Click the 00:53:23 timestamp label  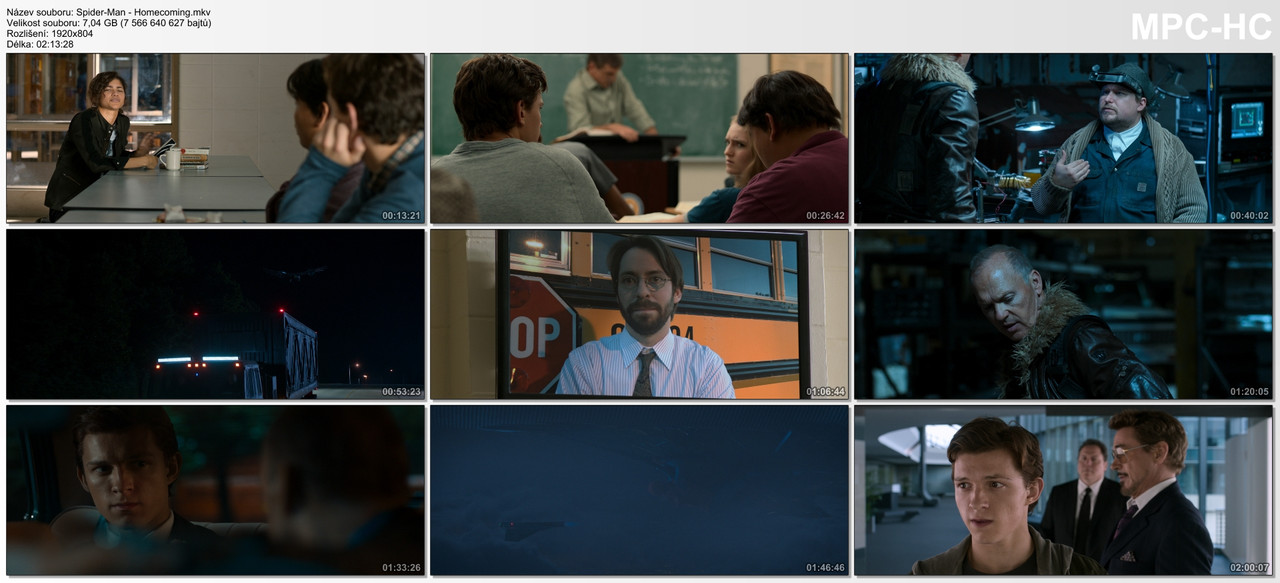(x=401, y=392)
